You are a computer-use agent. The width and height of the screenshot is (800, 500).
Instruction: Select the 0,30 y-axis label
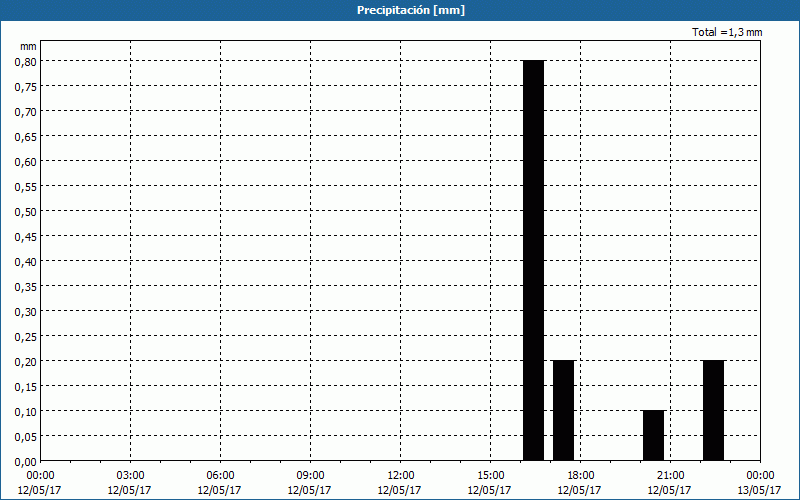(26, 312)
